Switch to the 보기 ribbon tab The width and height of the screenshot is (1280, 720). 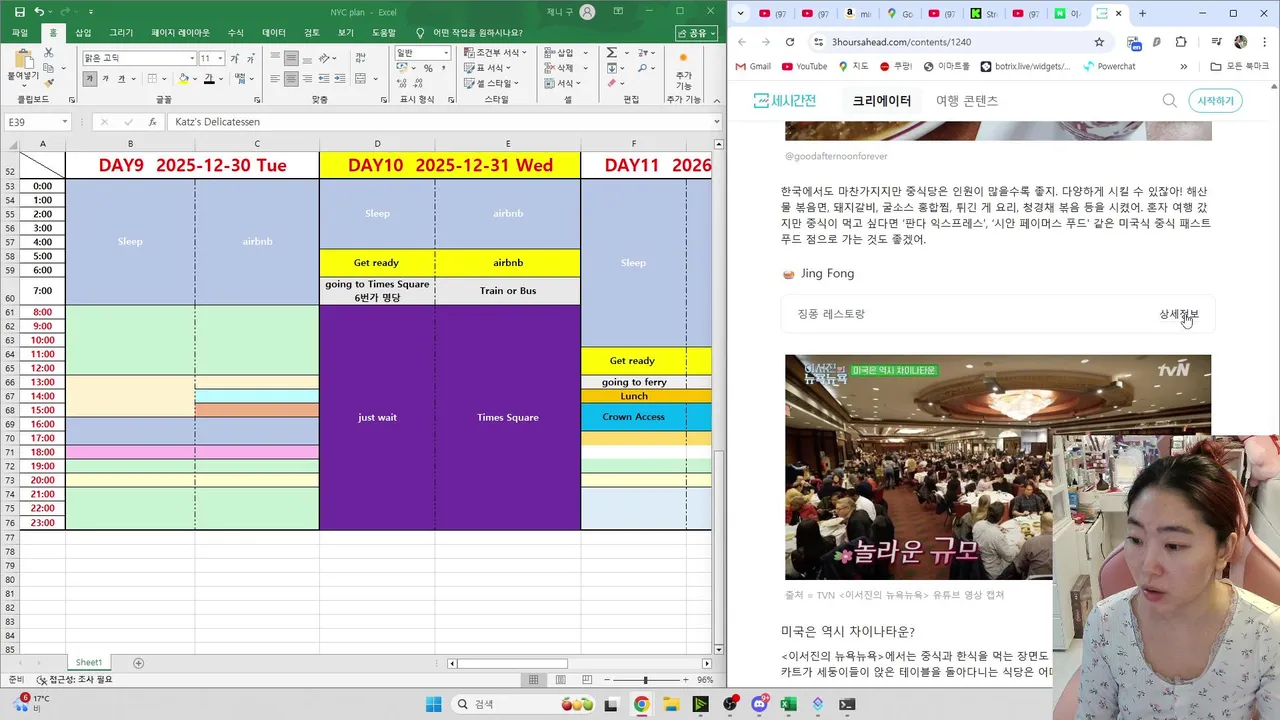pyautogui.click(x=346, y=33)
